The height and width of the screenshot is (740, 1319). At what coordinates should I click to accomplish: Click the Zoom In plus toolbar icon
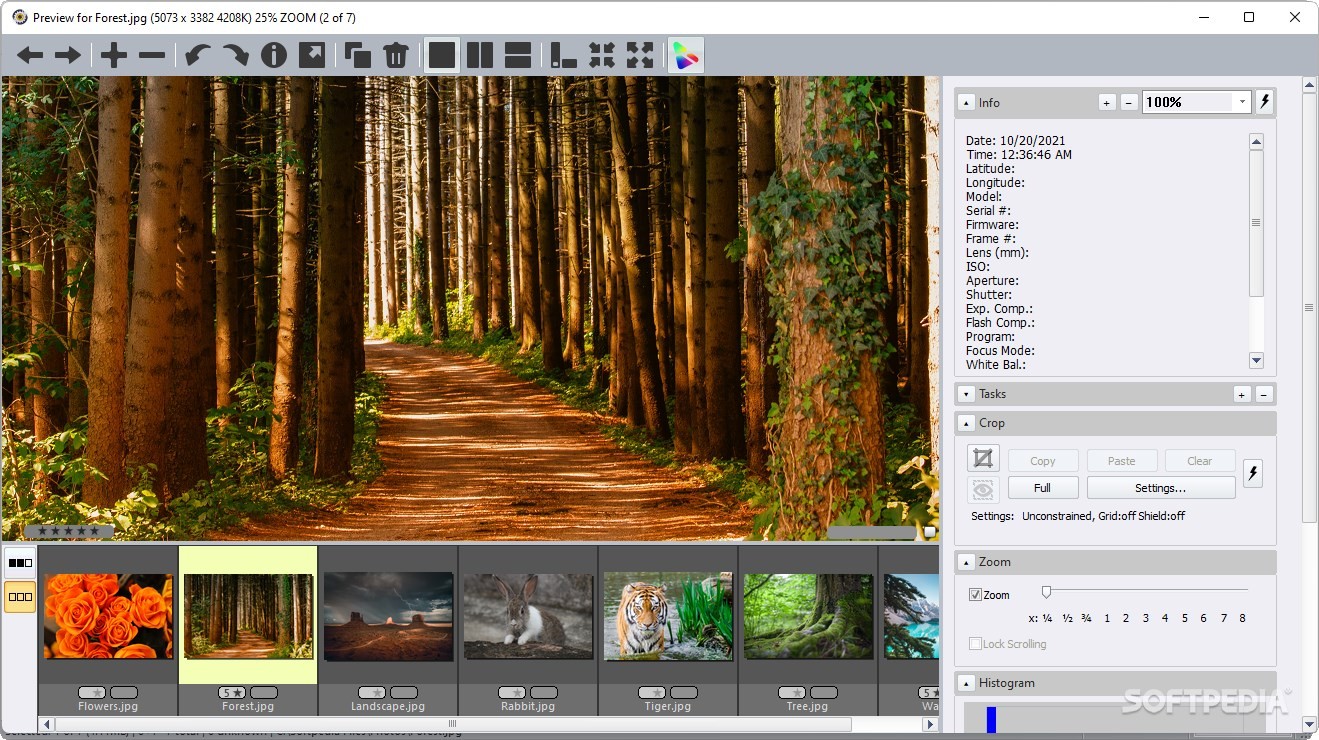coord(112,56)
